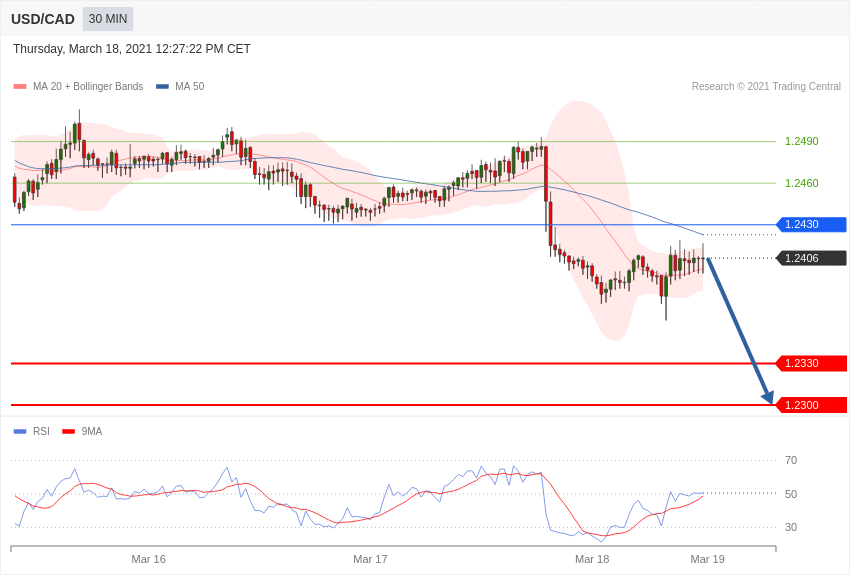The height and width of the screenshot is (576, 850).
Task: Click the 30 MIN timeframe button
Action: [x=108, y=19]
